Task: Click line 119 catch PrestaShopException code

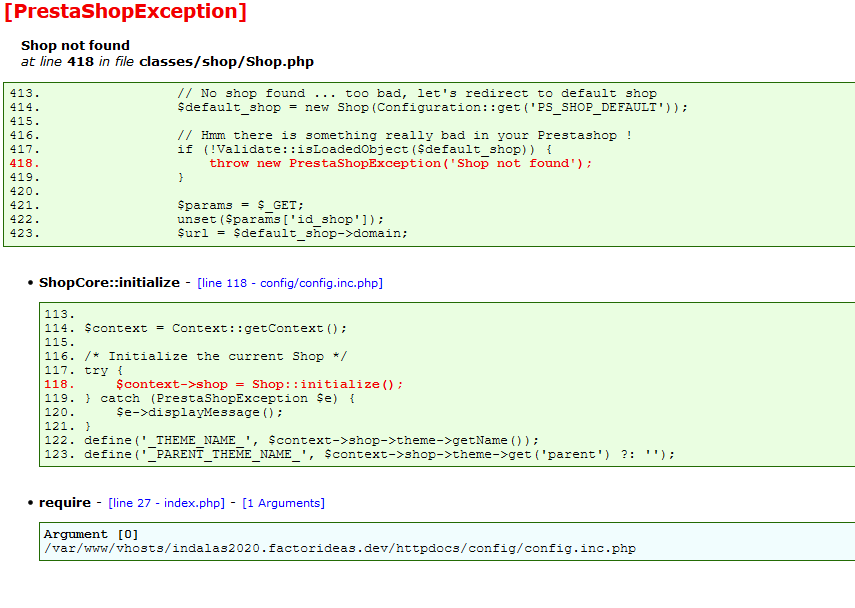Action: click(x=220, y=399)
